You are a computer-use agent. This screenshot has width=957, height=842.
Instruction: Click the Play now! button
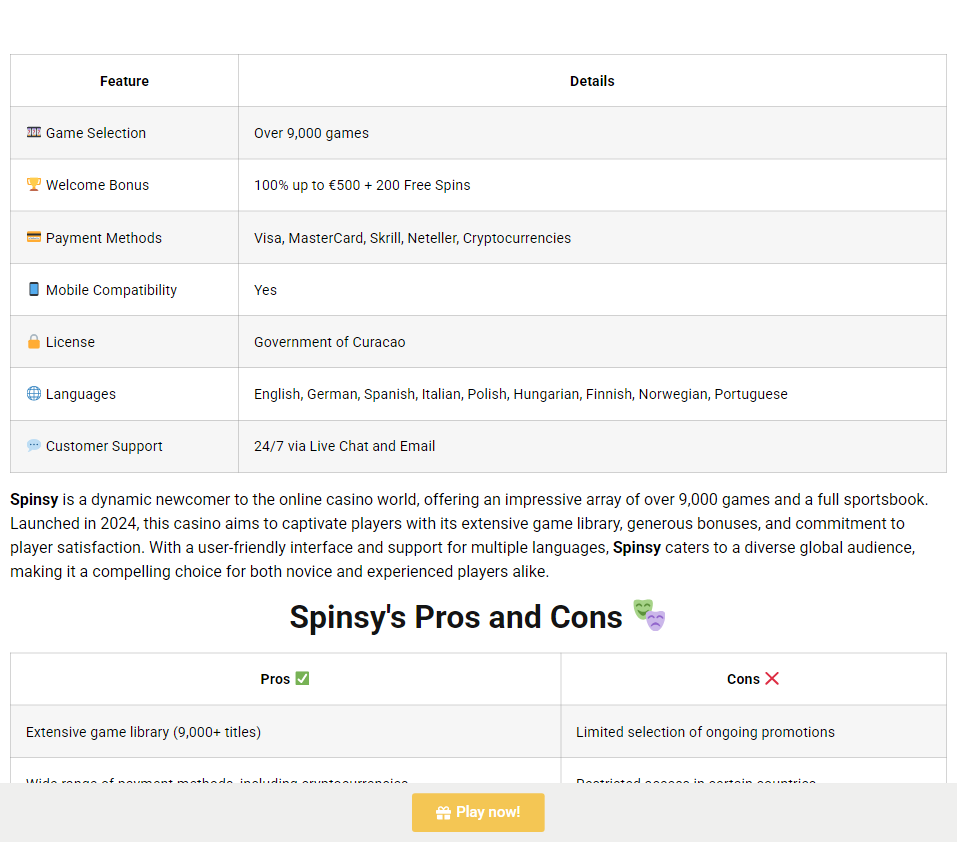pos(478,812)
